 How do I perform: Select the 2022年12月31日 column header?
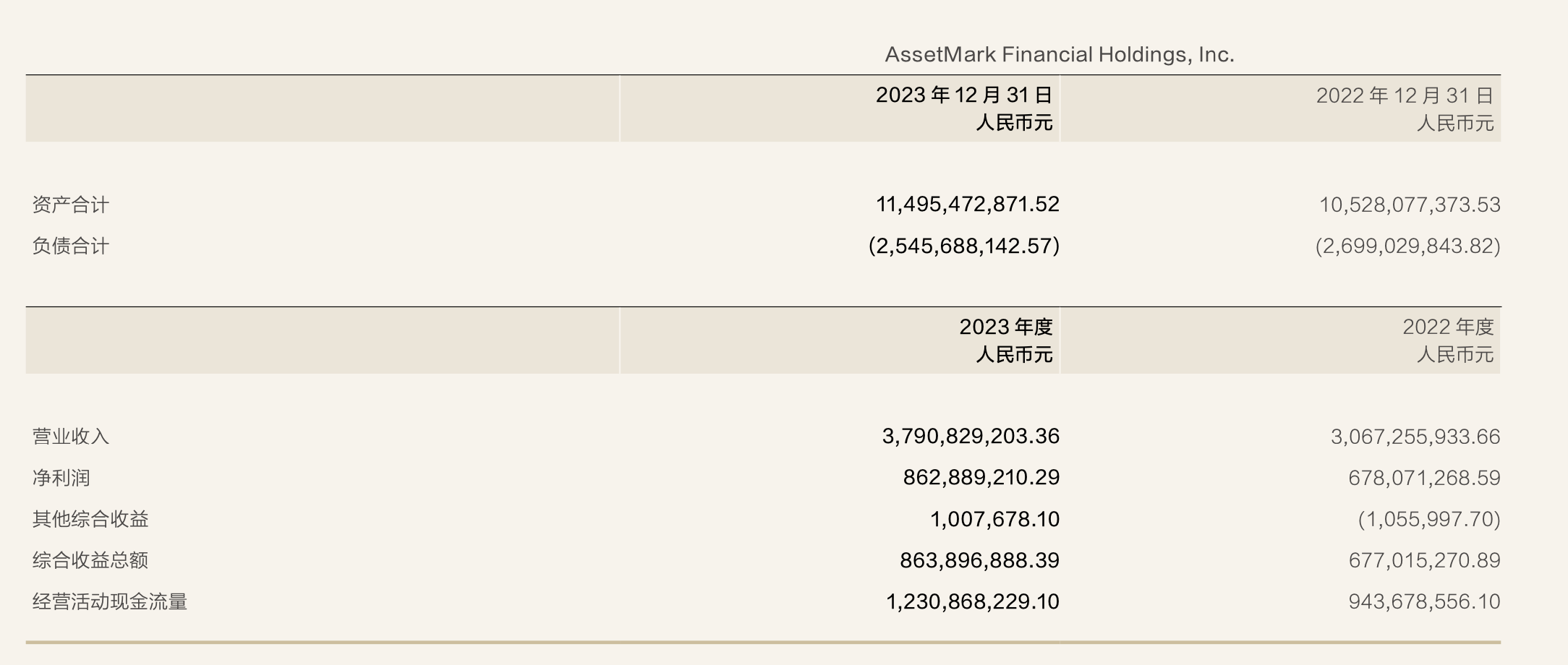[x=1405, y=95]
